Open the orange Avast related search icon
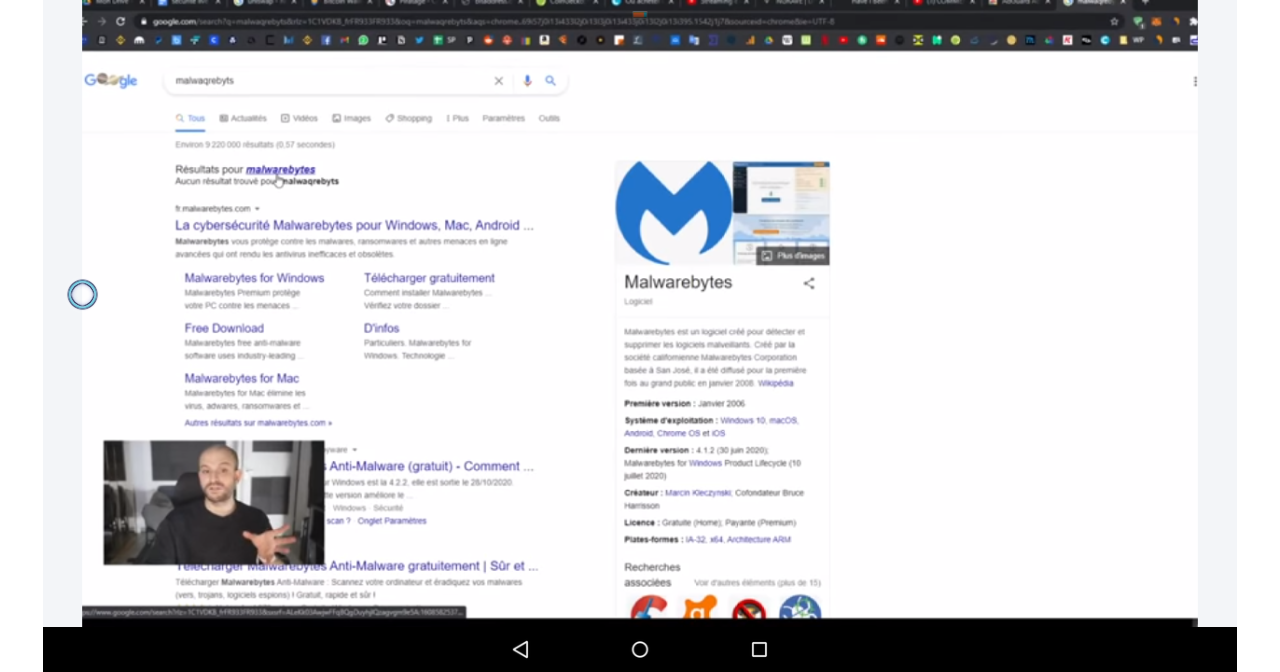 (x=699, y=608)
